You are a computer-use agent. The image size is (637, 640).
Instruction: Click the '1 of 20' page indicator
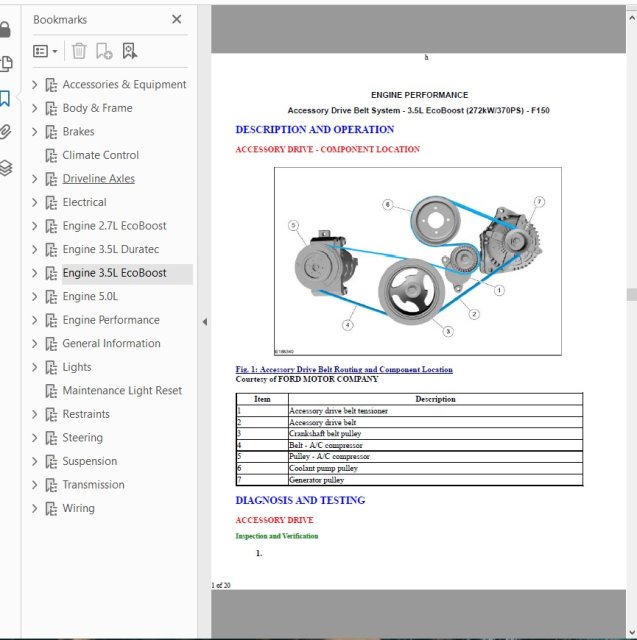[221, 585]
